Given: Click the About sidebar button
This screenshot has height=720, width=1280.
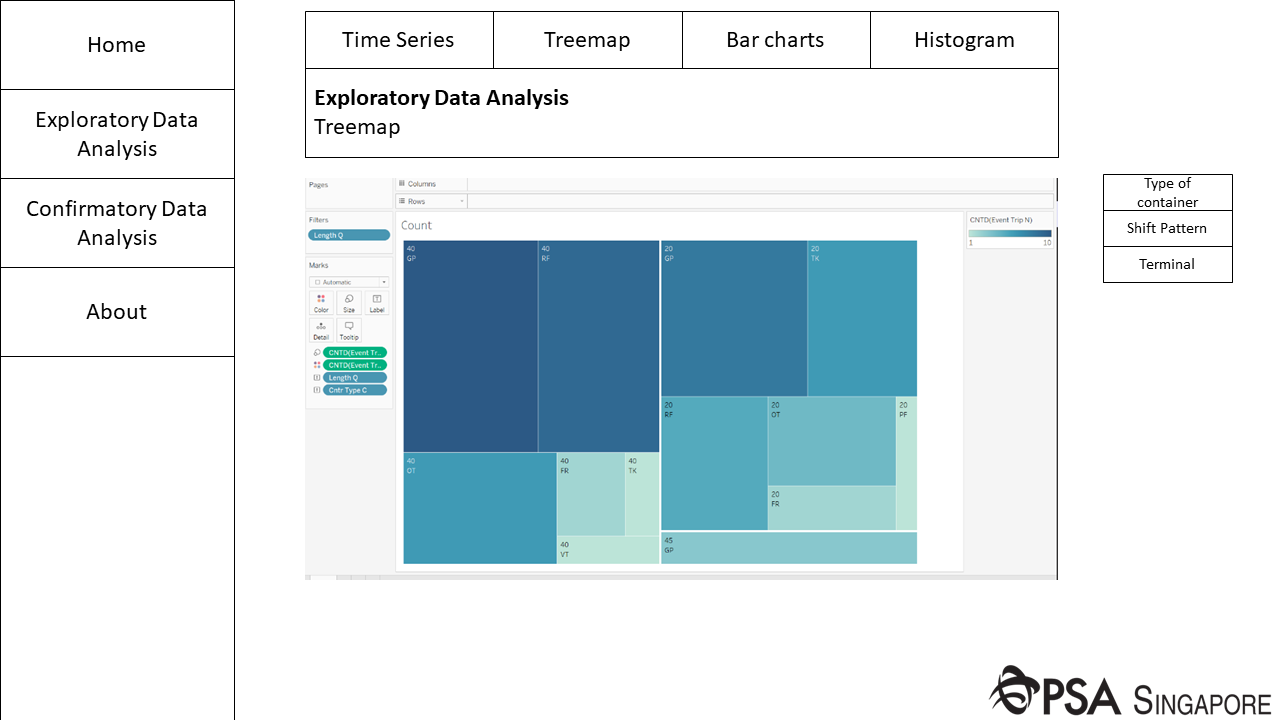Looking at the screenshot, I should click(x=117, y=312).
